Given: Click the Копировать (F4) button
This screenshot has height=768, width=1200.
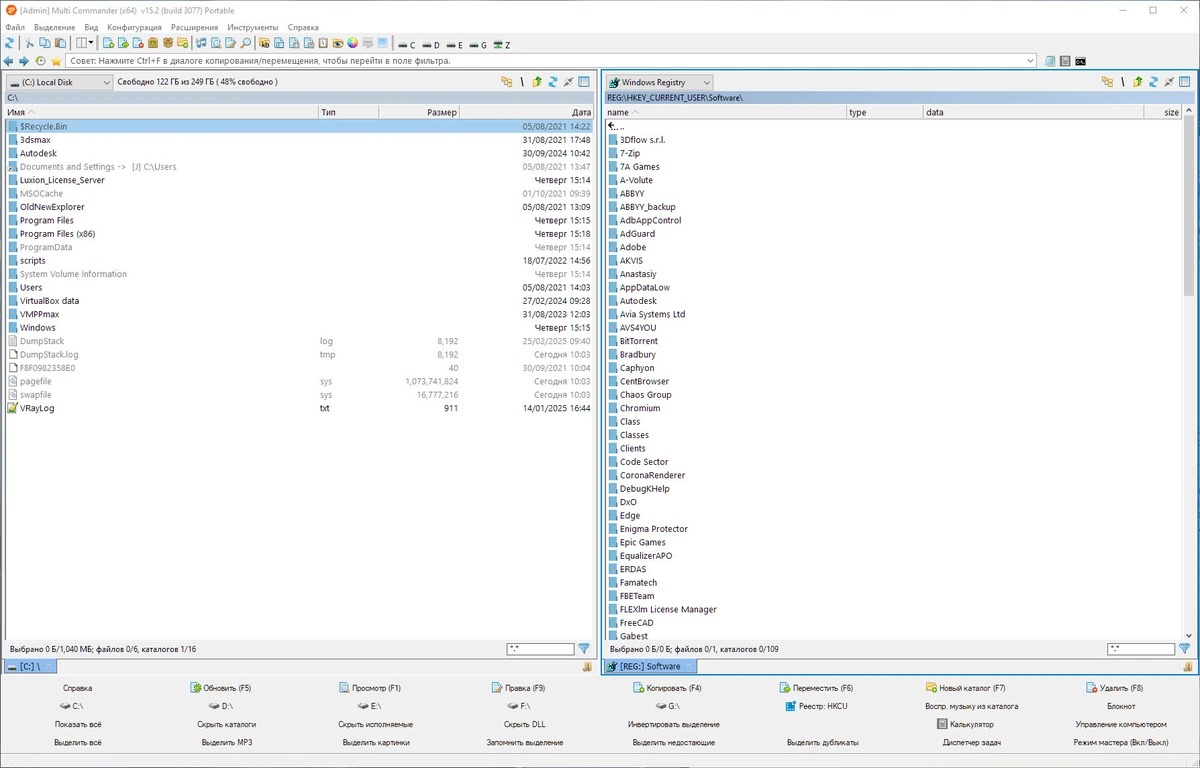Looking at the screenshot, I should point(667,688).
